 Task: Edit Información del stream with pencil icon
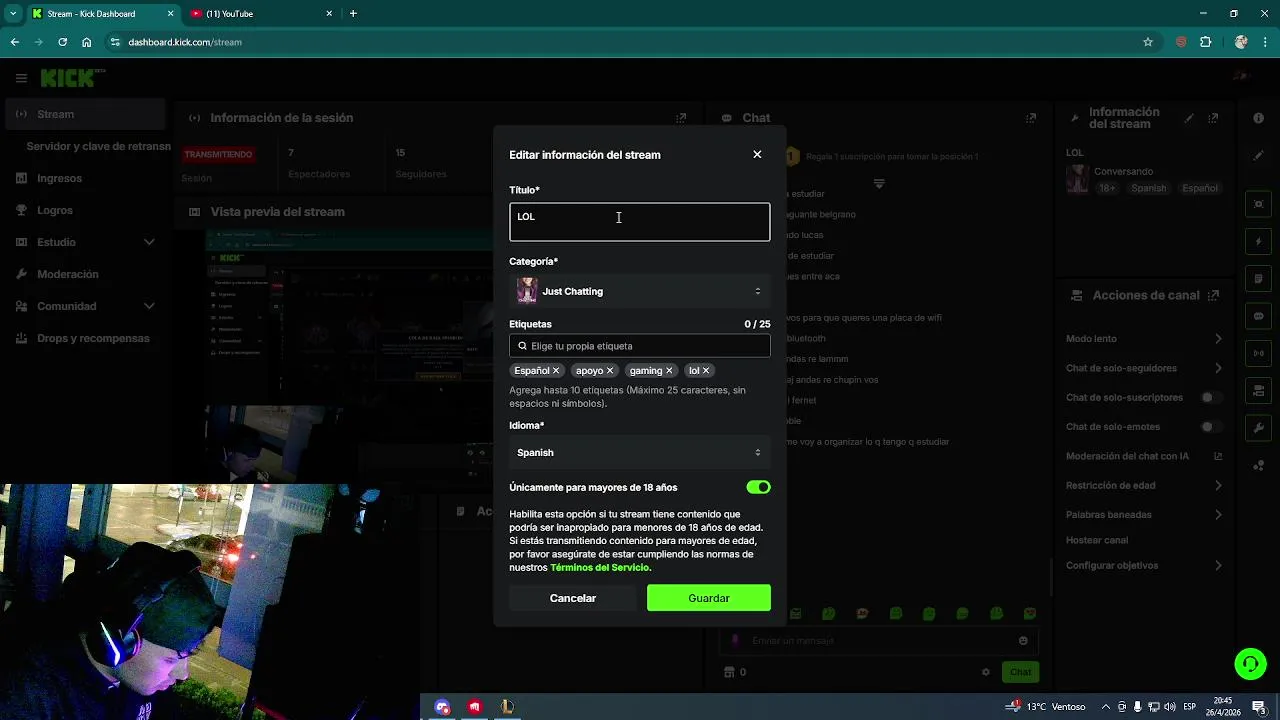point(1189,118)
